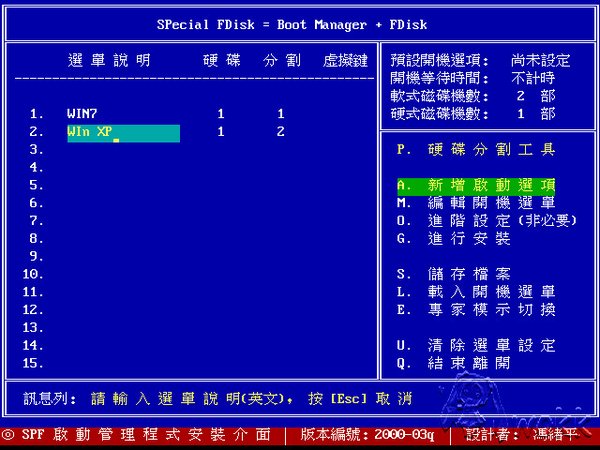Click empty boot slot number 5.
Screen dimensions: 600x450
coord(37,185)
